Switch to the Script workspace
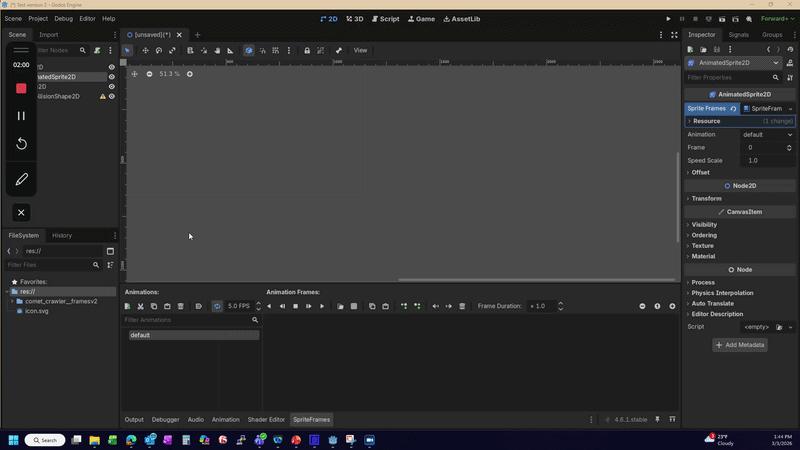The height and width of the screenshot is (450, 800). pyautogui.click(x=385, y=19)
